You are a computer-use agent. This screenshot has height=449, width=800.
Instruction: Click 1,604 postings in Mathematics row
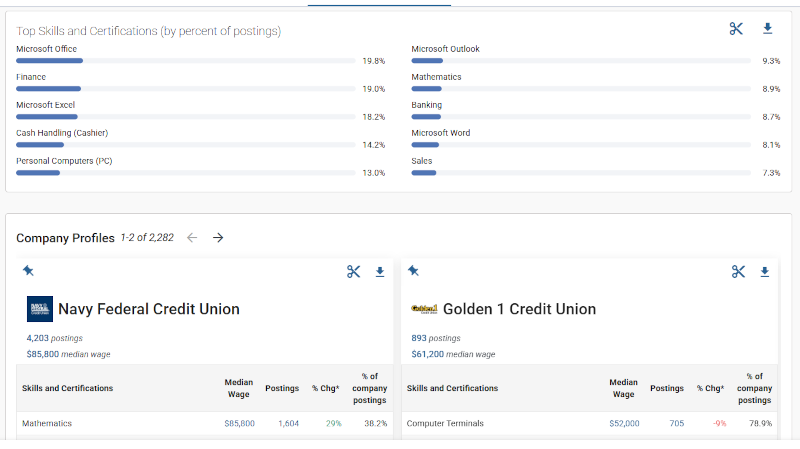pos(288,423)
